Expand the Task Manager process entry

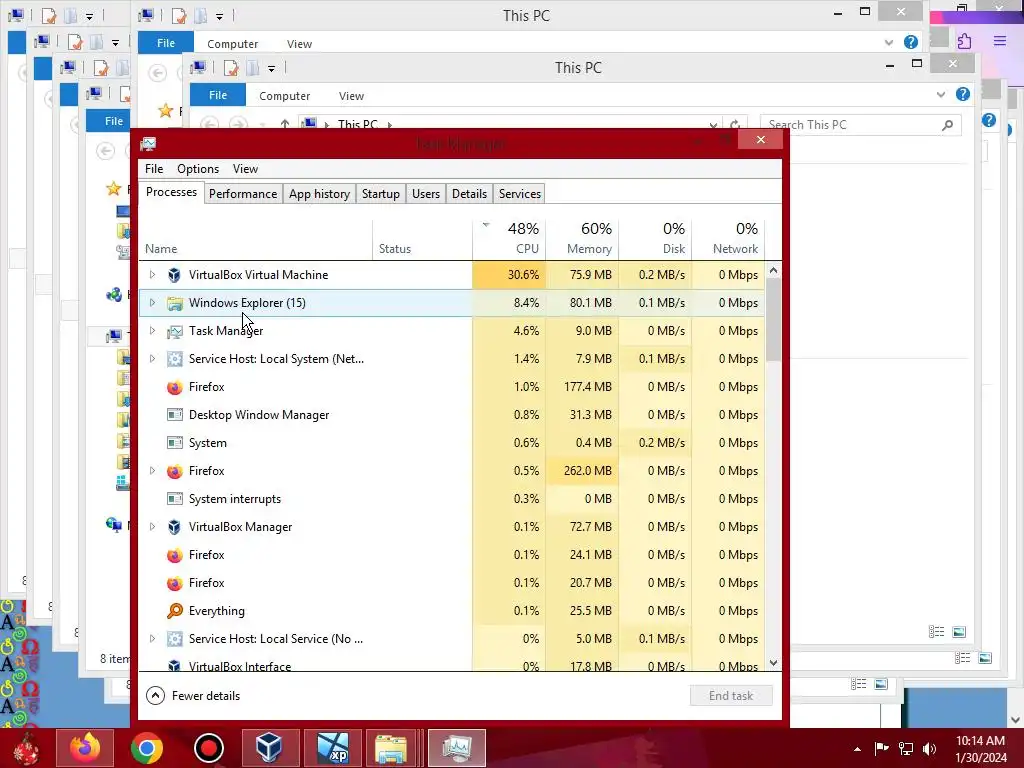(x=152, y=331)
